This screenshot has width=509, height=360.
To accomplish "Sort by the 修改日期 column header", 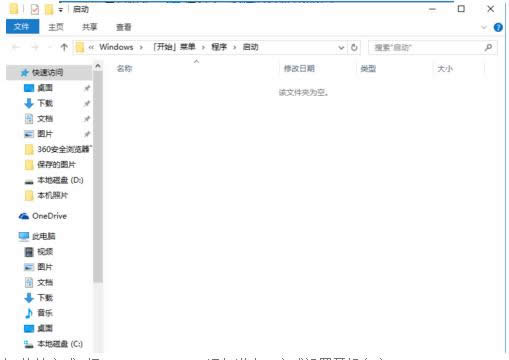I will point(299,69).
